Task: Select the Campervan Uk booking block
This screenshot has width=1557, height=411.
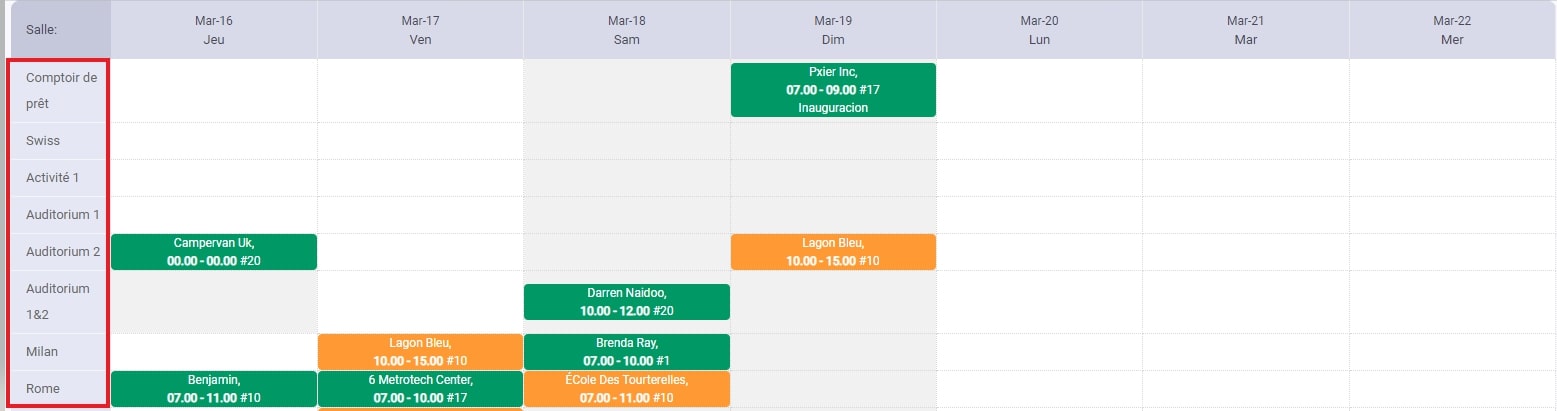Action: 214,252
